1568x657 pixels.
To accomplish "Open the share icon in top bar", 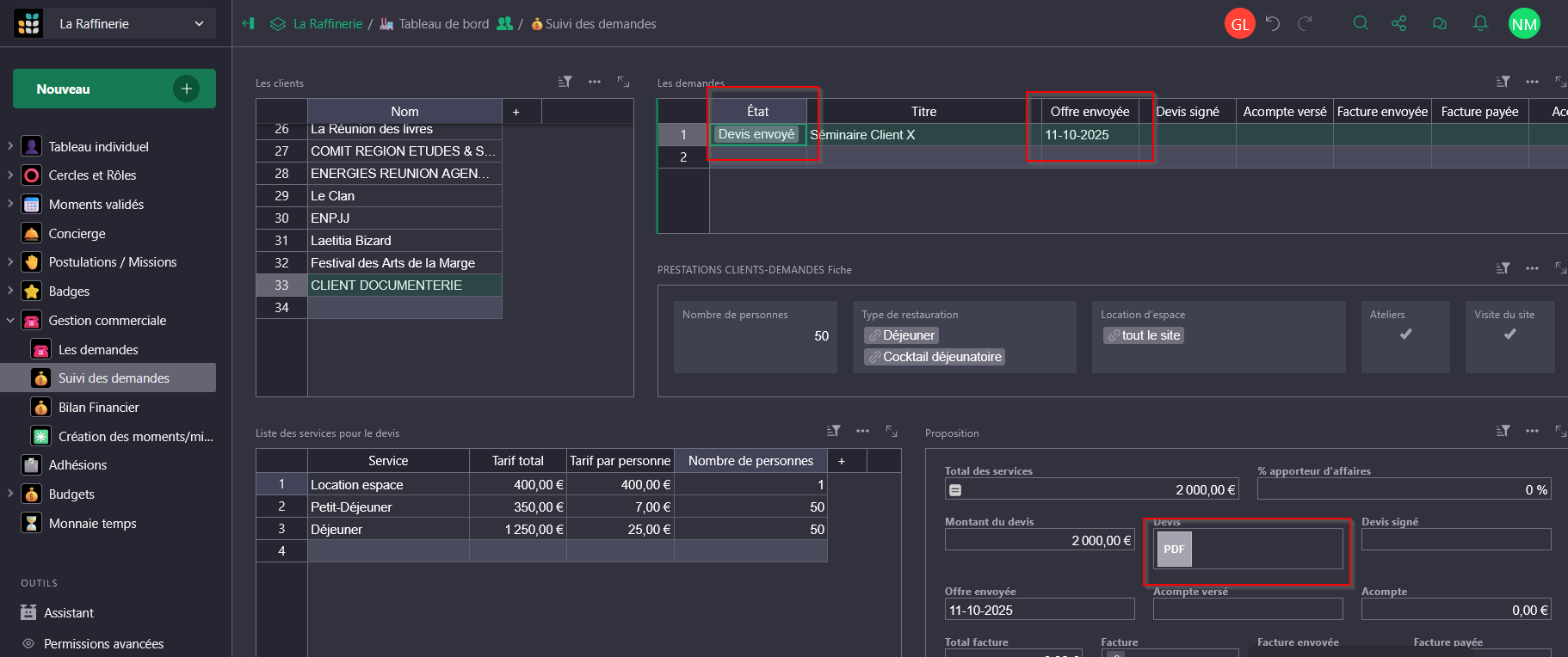I will click(x=1399, y=23).
